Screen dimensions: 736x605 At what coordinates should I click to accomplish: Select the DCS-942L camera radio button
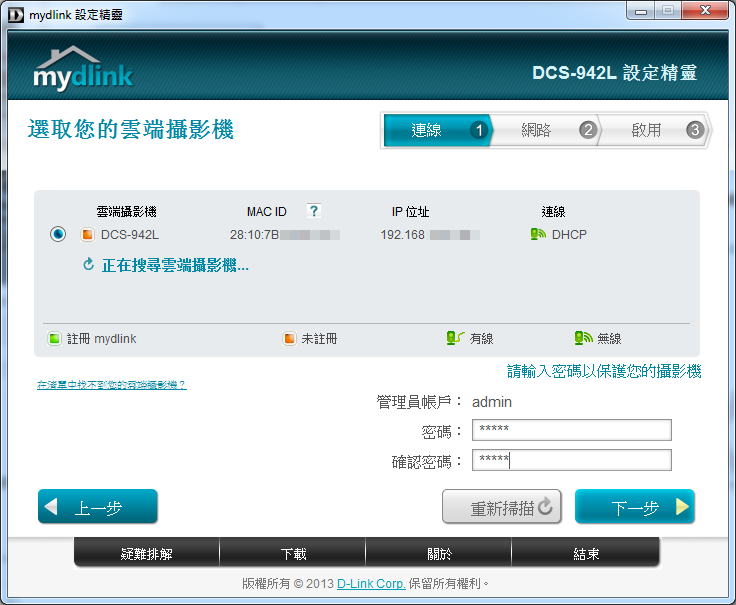58,235
